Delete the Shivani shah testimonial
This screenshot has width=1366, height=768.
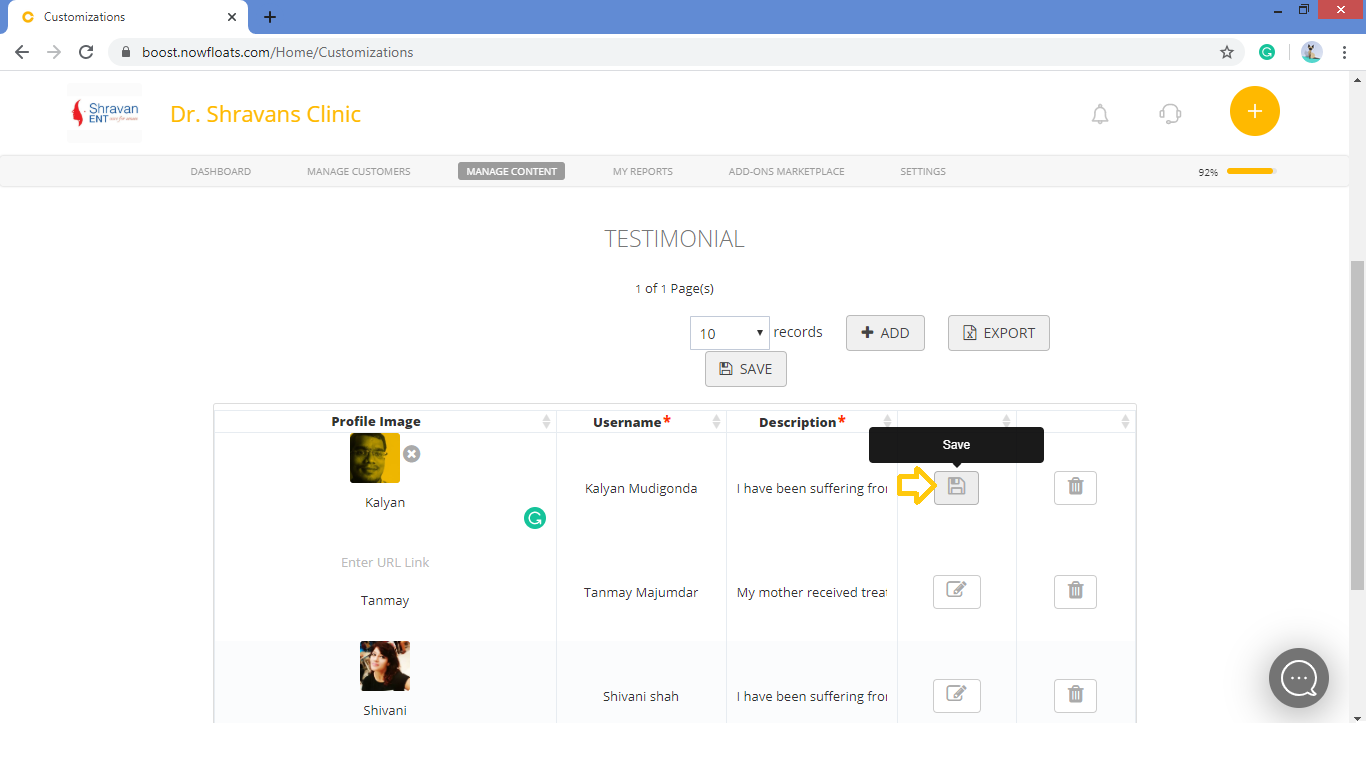1075,695
